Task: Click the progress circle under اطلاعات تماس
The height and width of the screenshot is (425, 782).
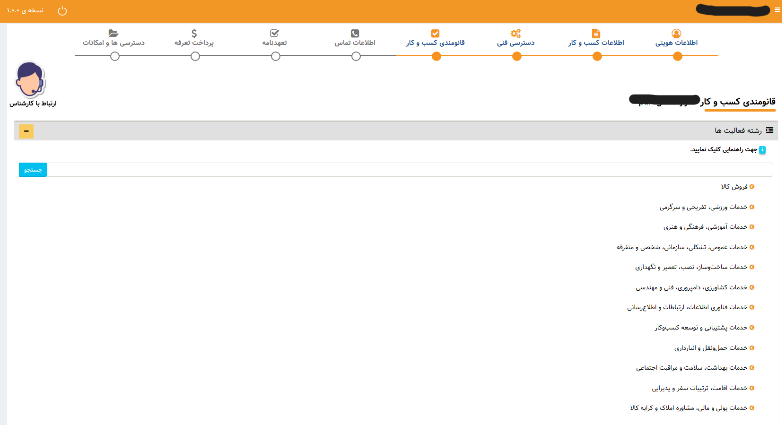Action: (356, 57)
